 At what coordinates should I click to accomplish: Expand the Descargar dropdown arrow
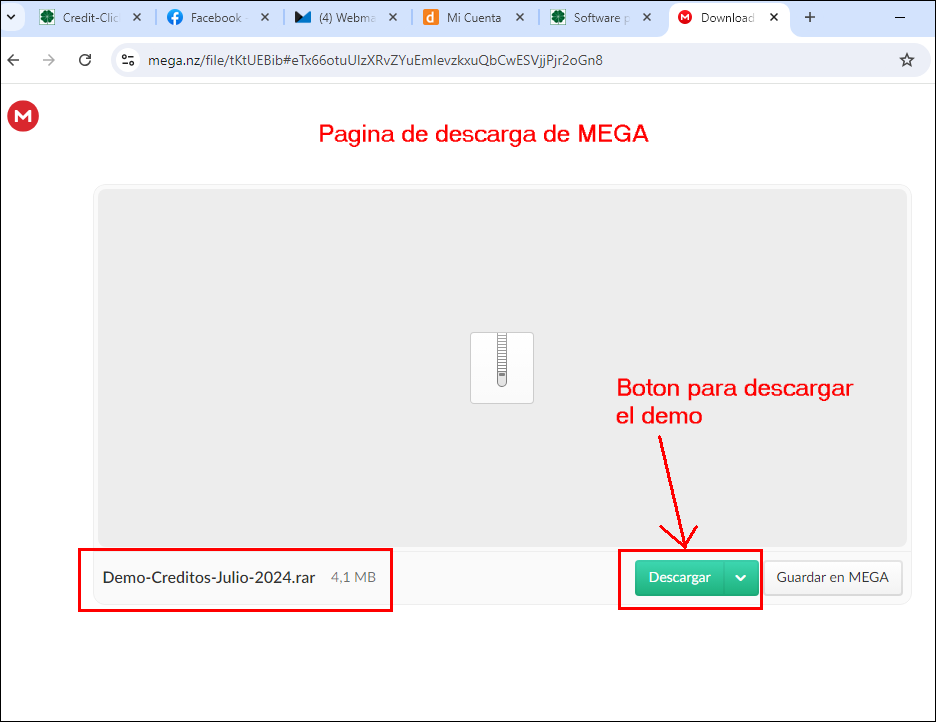(741, 578)
